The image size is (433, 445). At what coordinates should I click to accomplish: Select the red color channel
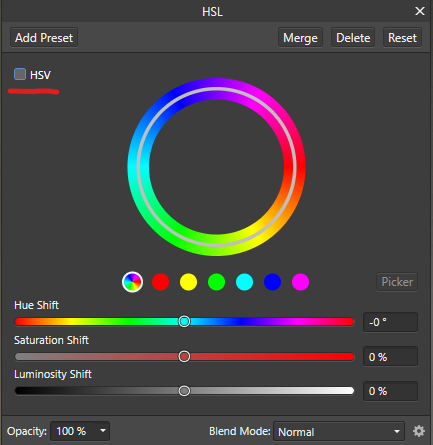point(160,282)
